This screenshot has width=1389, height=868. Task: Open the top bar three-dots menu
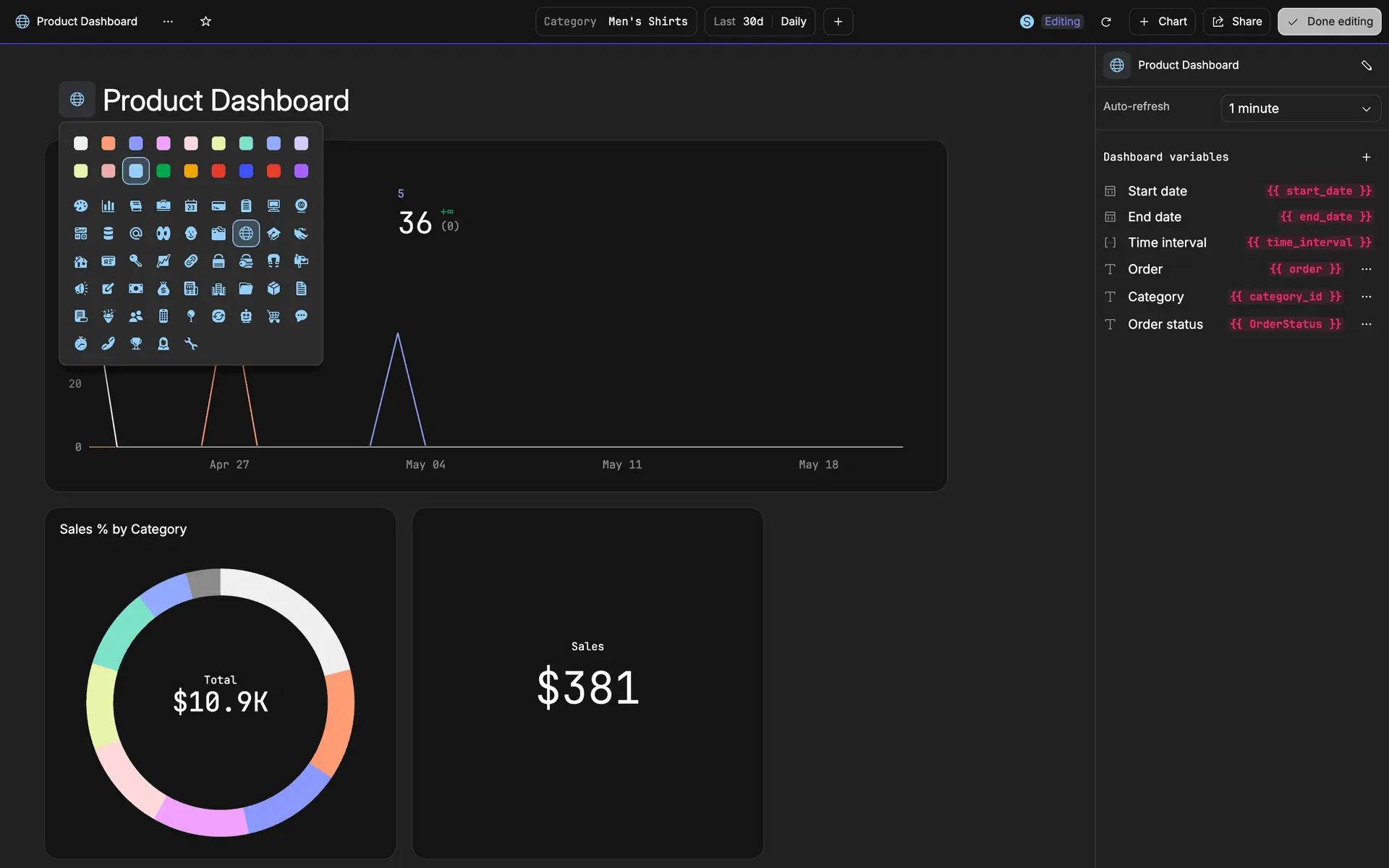pyautogui.click(x=168, y=22)
